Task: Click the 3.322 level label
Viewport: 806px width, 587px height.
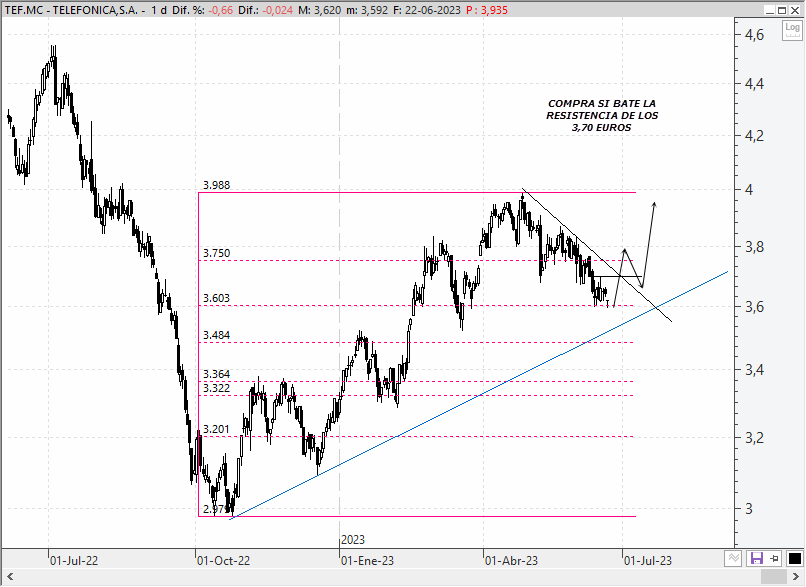Action: [x=216, y=388]
